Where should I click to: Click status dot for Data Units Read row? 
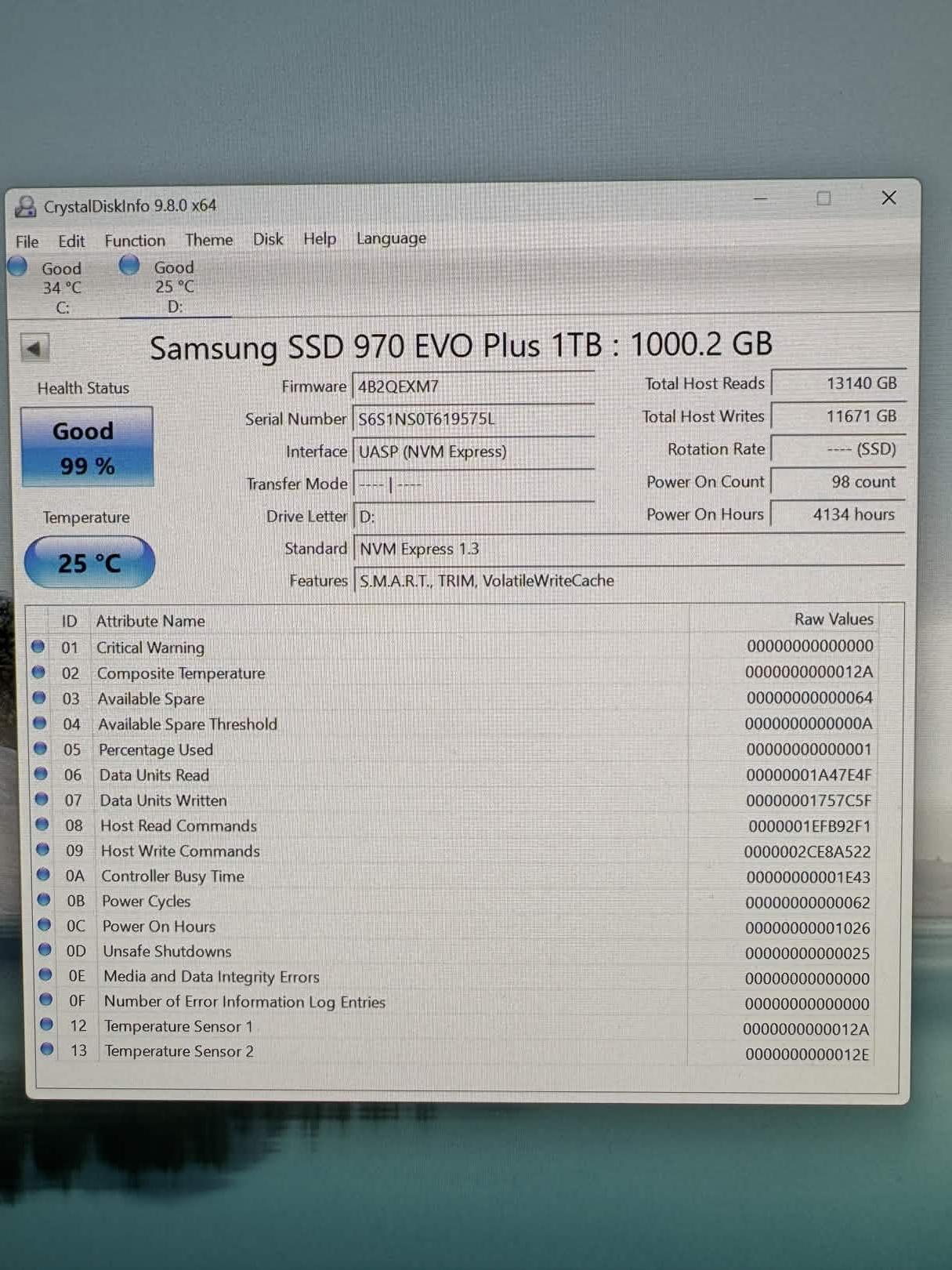pyautogui.click(x=41, y=774)
